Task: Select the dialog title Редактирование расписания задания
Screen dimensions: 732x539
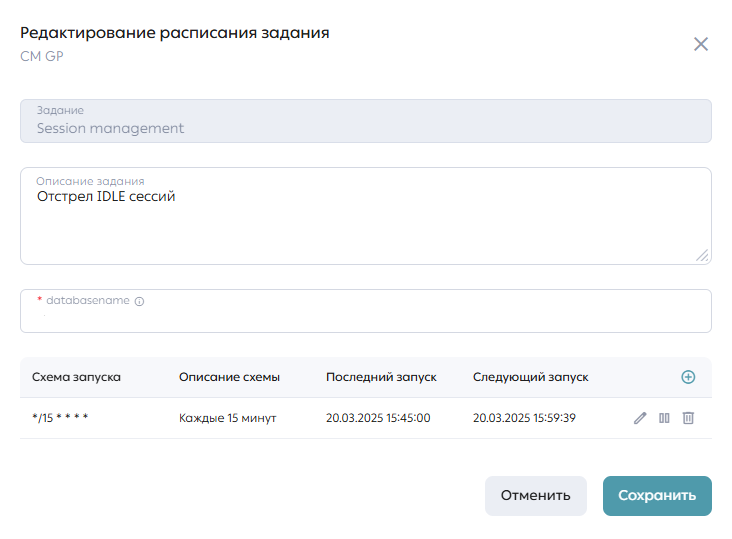Action: 175,33
